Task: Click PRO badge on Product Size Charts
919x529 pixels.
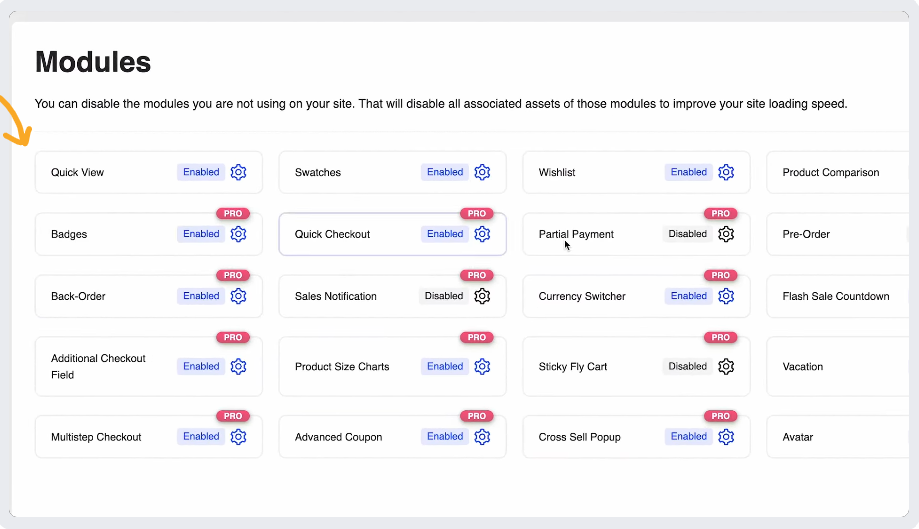Action: point(477,338)
